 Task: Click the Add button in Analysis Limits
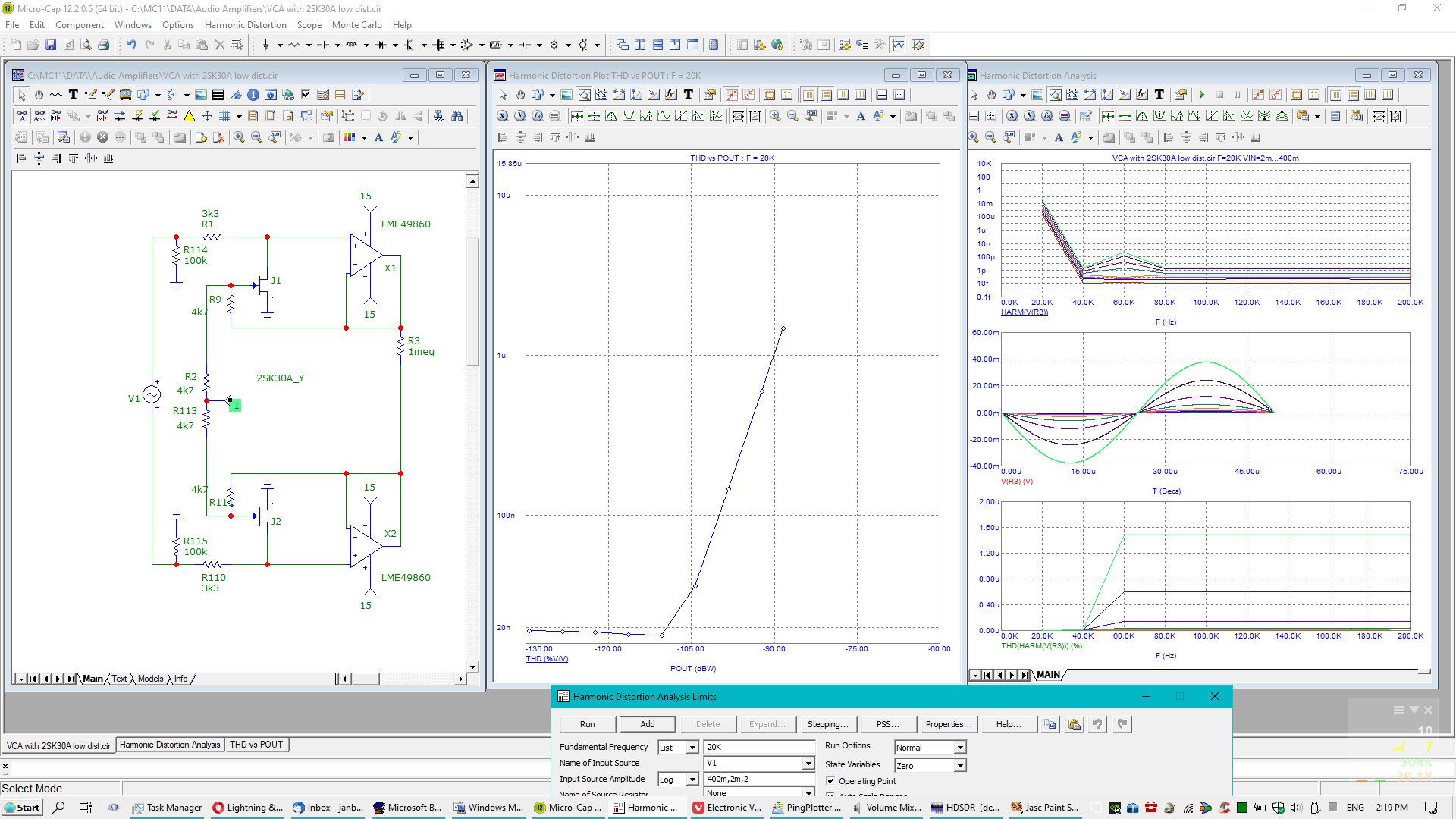pos(648,724)
